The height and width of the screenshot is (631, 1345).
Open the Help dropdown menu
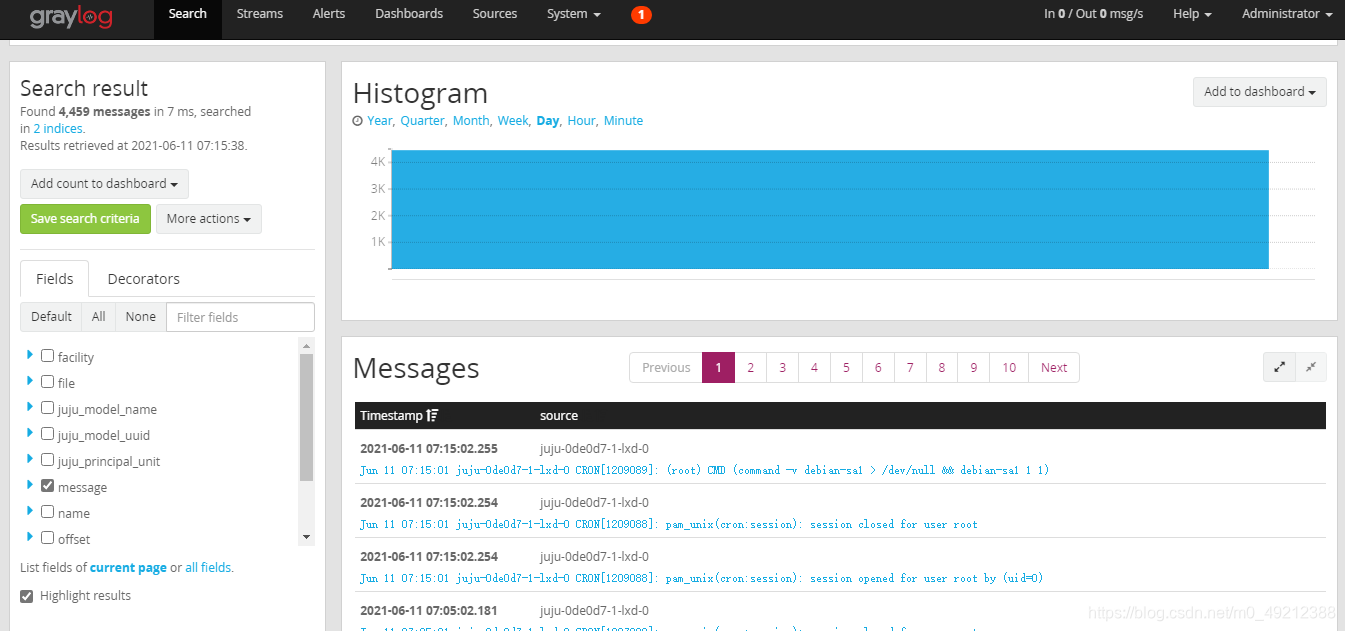(1192, 14)
